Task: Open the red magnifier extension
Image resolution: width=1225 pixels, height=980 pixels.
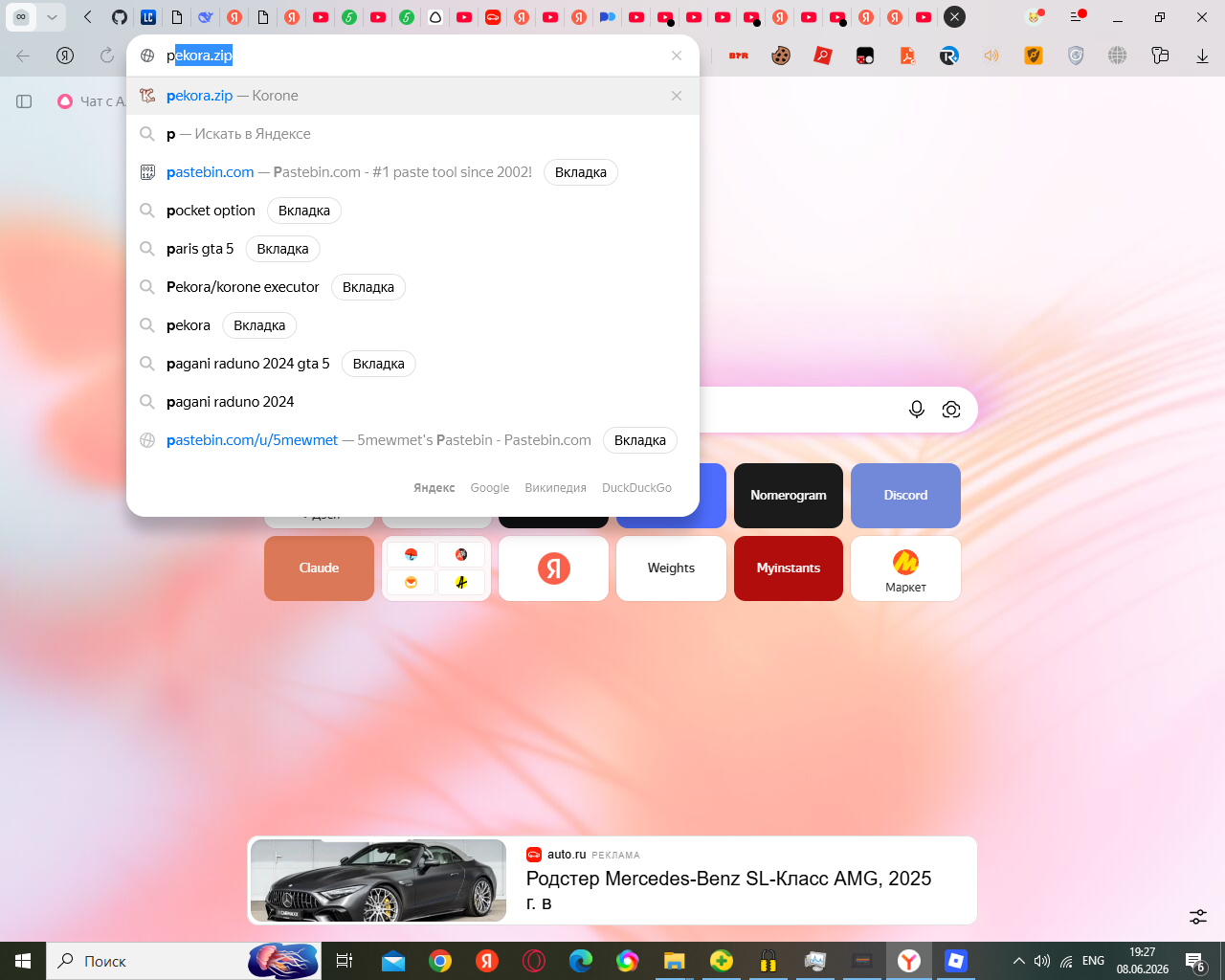Action: 823,56
